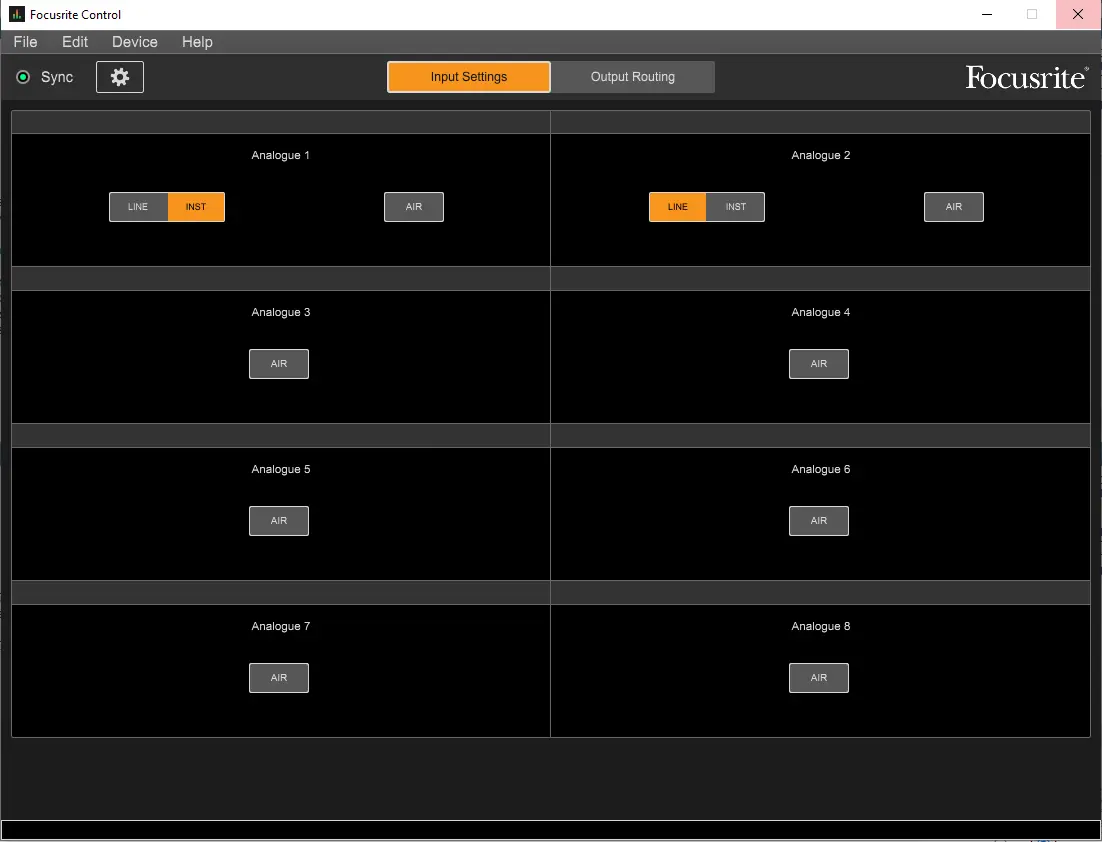Screen dimensions: 1102x842
Task: Expand the Edit menu
Action: coord(75,42)
